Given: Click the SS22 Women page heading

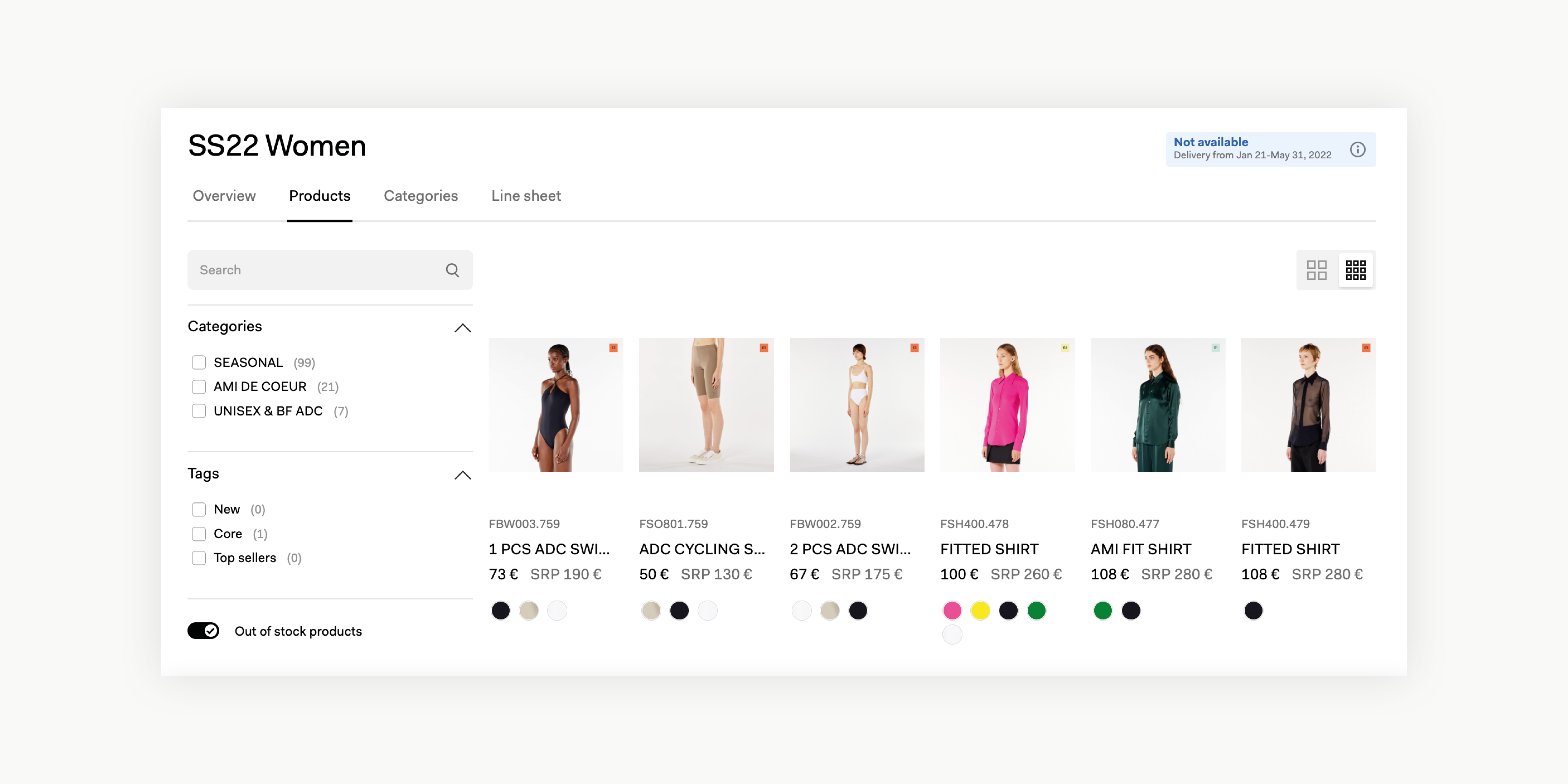Looking at the screenshot, I should pyautogui.click(x=277, y=146).
